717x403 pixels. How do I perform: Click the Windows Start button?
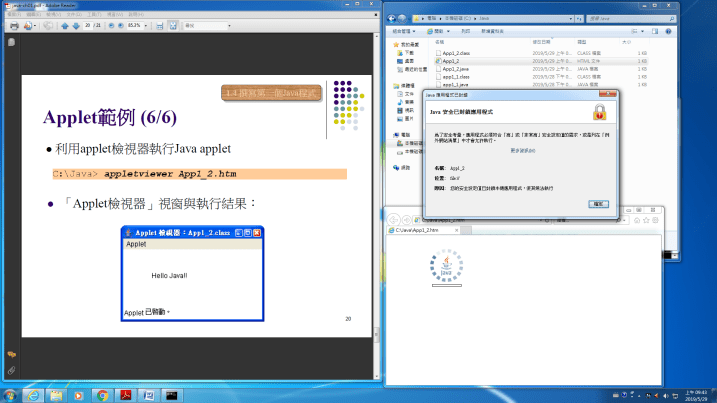pyautogui.click(x=10, y=394)
